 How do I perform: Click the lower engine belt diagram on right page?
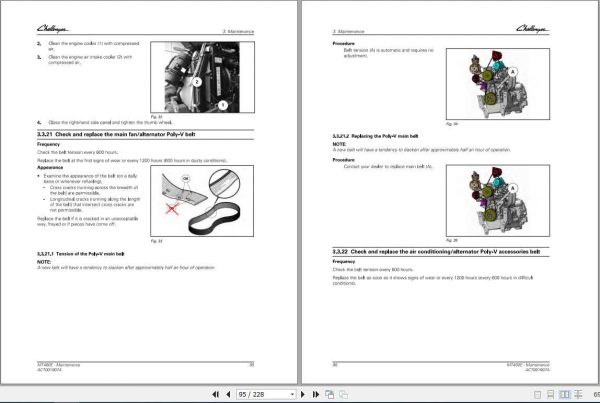pos(498,201)
